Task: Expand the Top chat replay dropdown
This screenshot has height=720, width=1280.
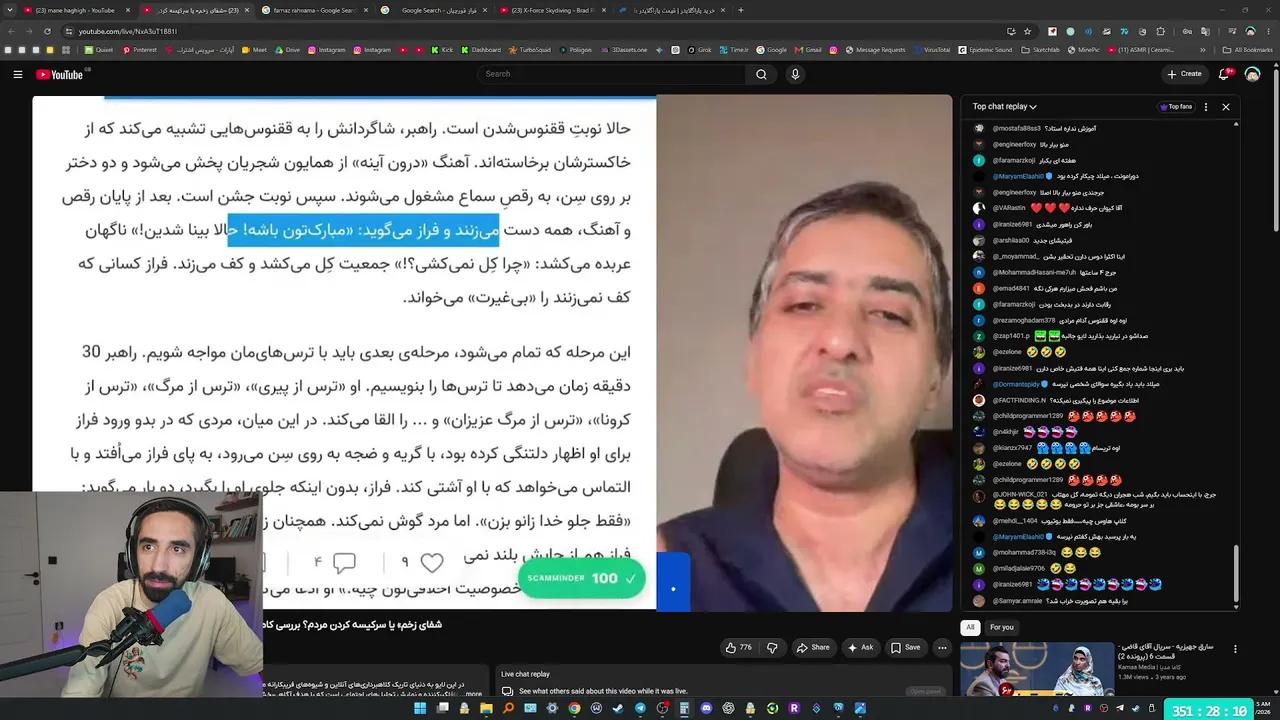Action: click(1004, 107)
